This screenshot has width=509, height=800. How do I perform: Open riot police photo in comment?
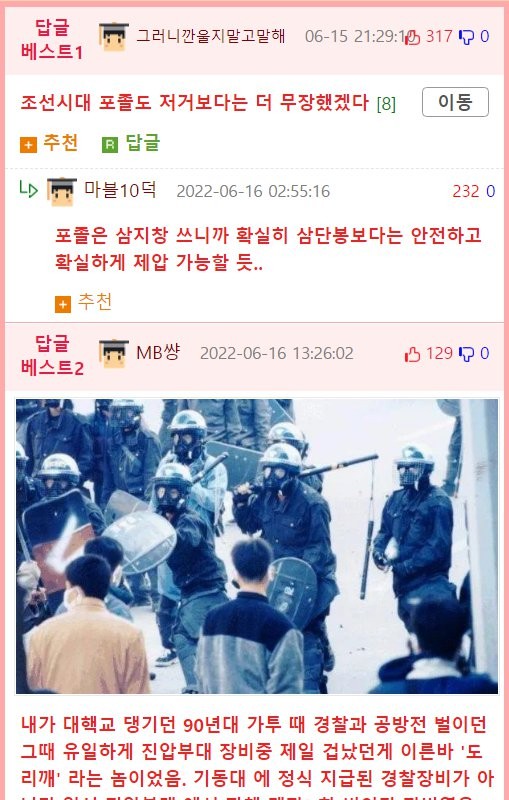click(x=257, y=546)
